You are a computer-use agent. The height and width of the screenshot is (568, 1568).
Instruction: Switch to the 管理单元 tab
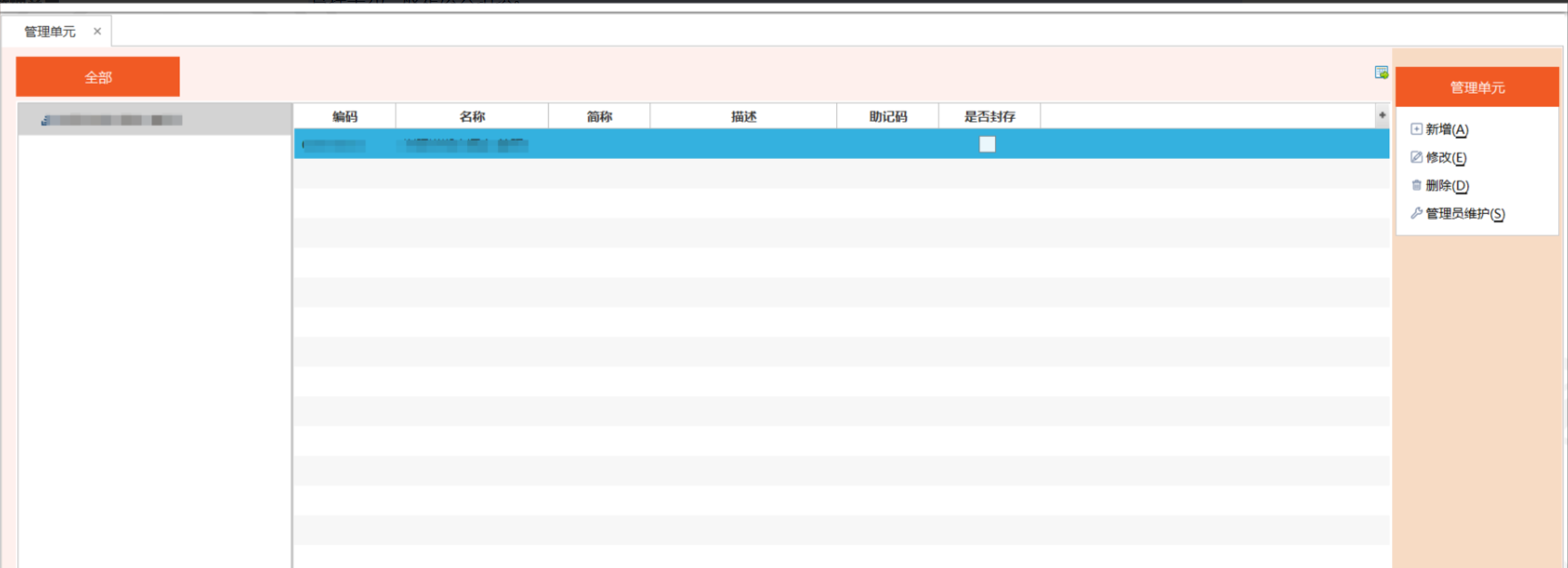tap(50, 32)
